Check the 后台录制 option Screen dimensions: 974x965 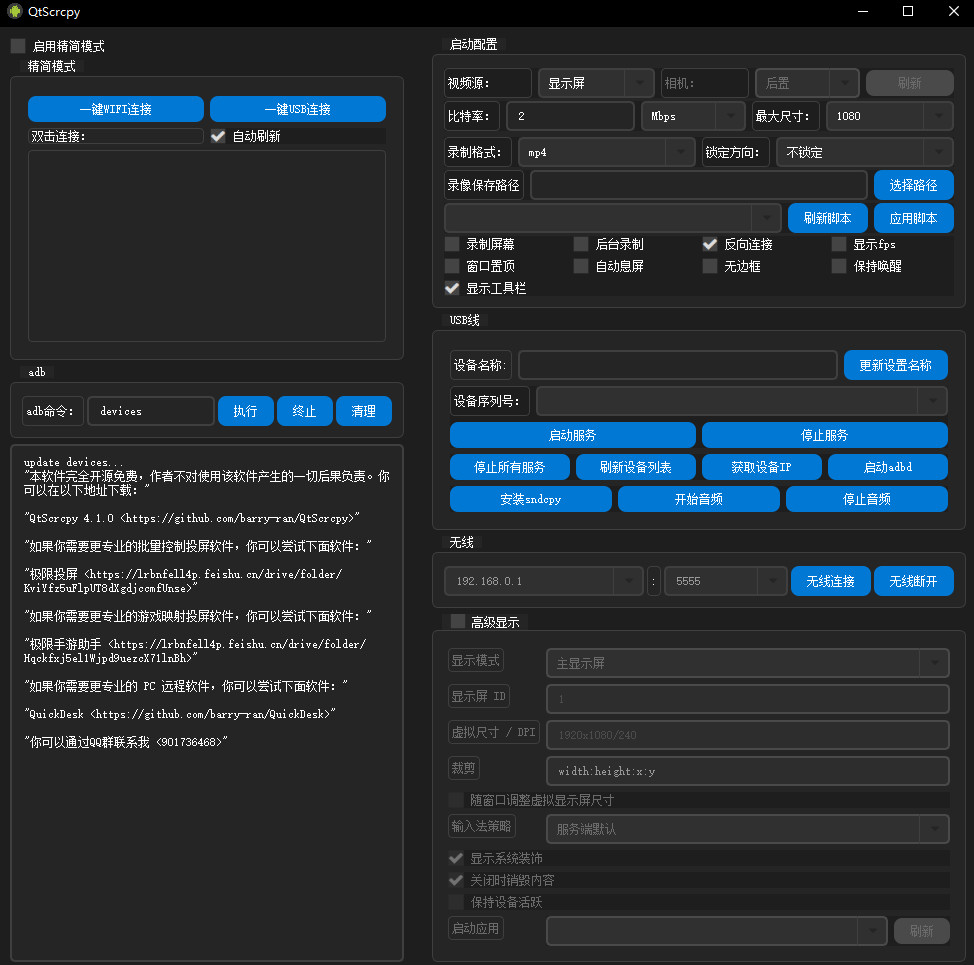581,244
